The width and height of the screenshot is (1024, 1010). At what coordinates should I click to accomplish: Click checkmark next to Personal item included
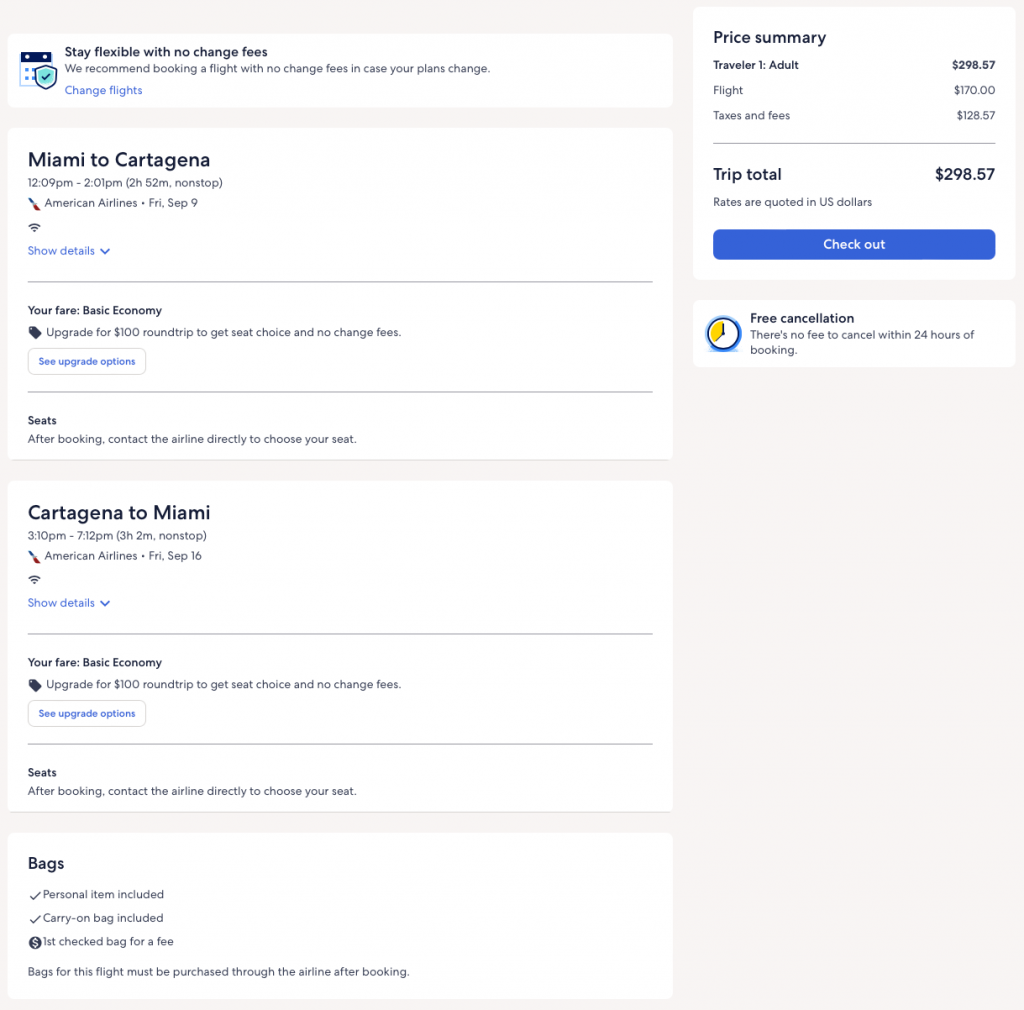point(35,896)
